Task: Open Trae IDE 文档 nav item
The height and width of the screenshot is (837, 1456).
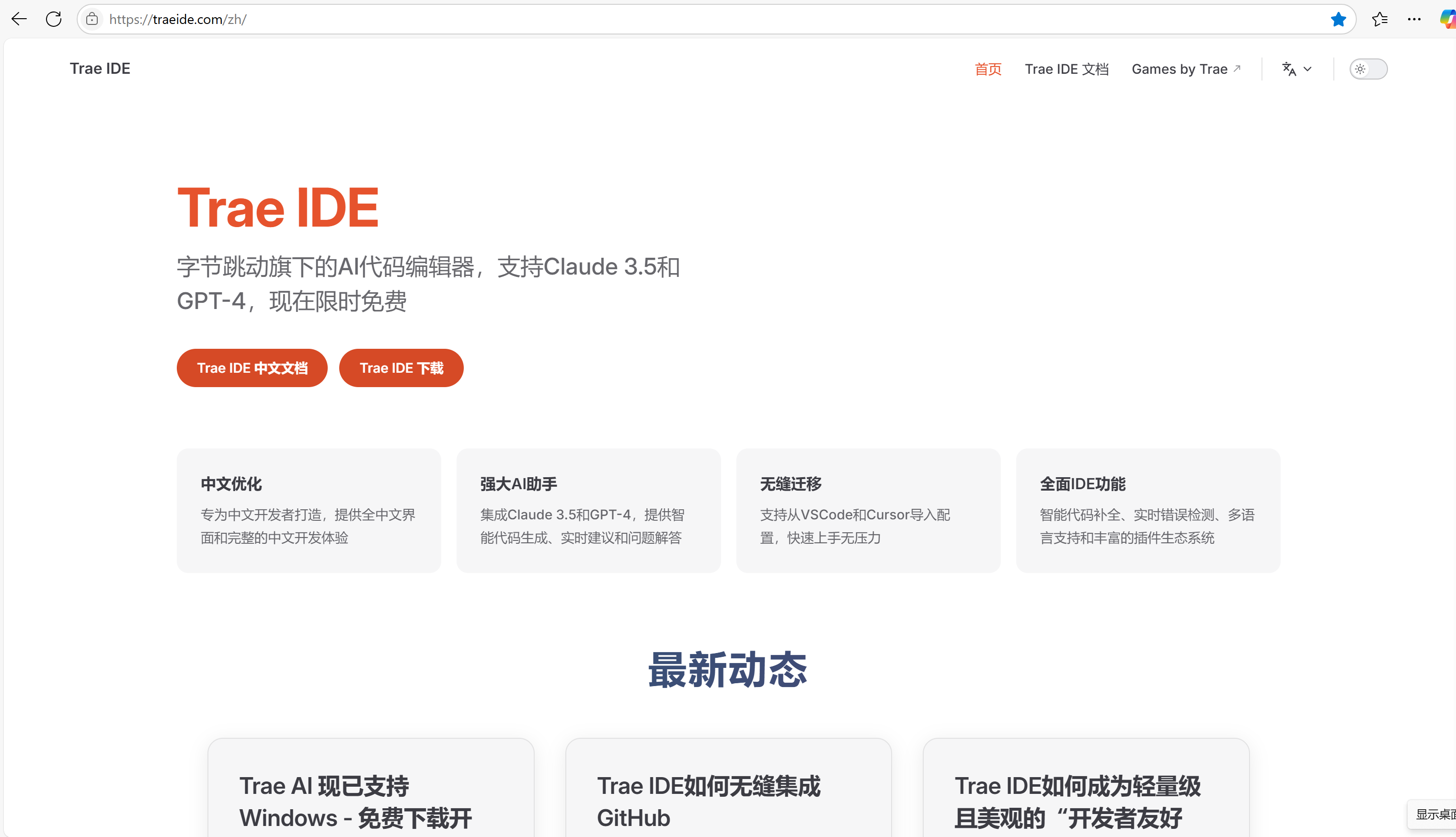Action: point(1066,69)
